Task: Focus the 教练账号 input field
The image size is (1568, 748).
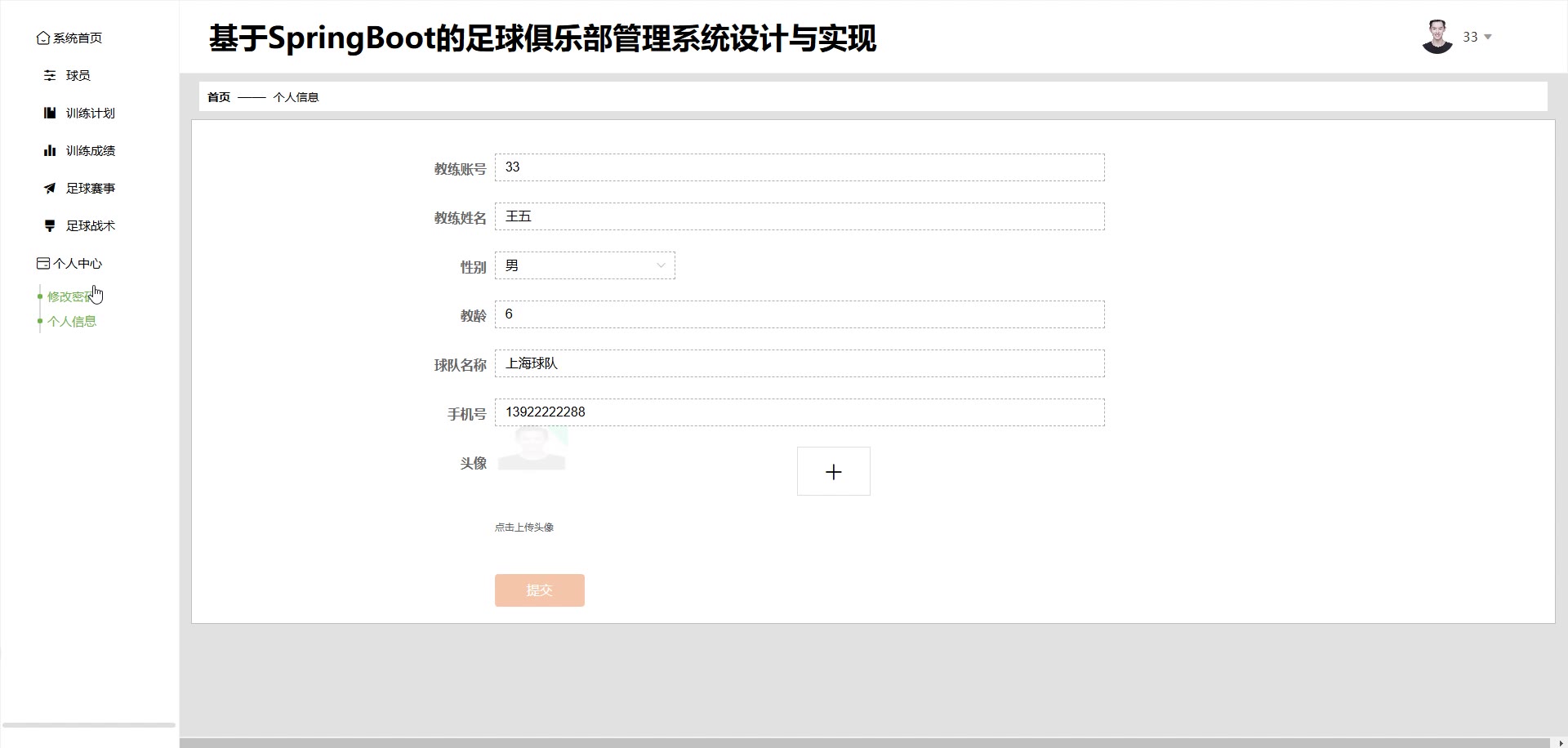Action: [800, 167]
